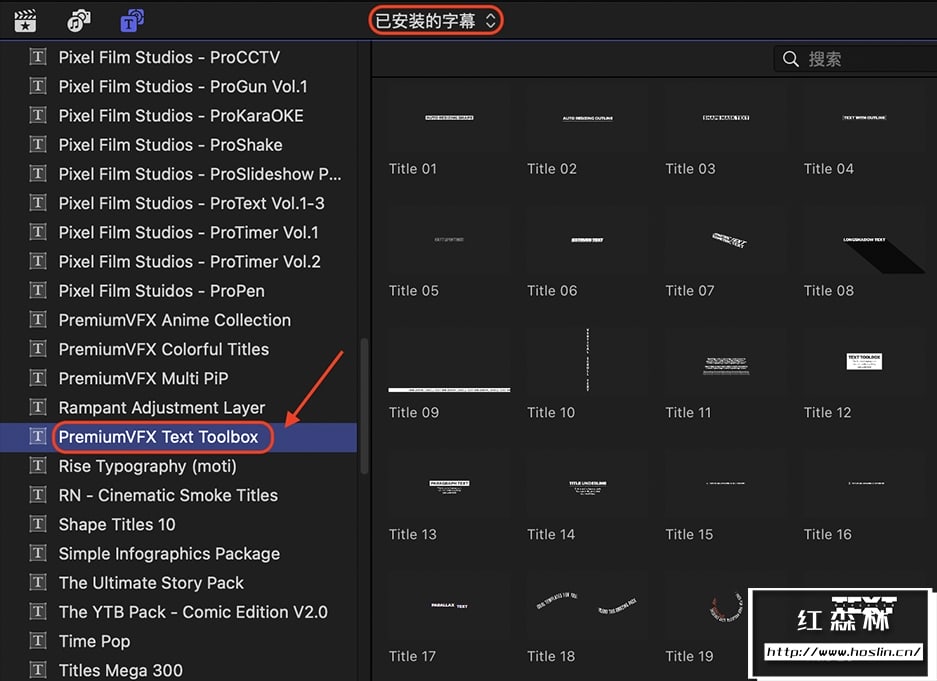The image size is (937, 681).
Task: Select Pixel Film Studios - ProShake
Action: pyautogui.click(x=170, y=145)
